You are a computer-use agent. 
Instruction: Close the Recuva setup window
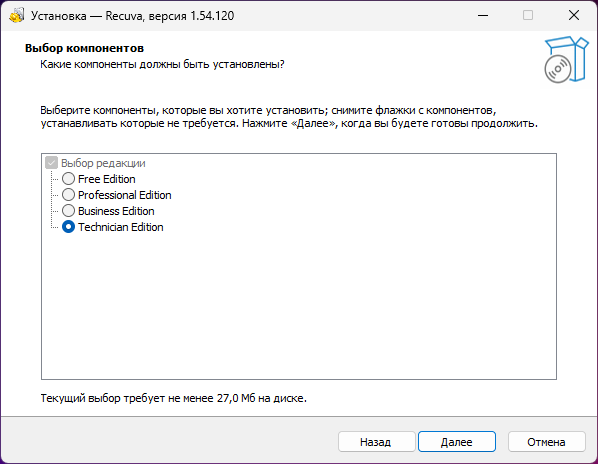(574, 15)
